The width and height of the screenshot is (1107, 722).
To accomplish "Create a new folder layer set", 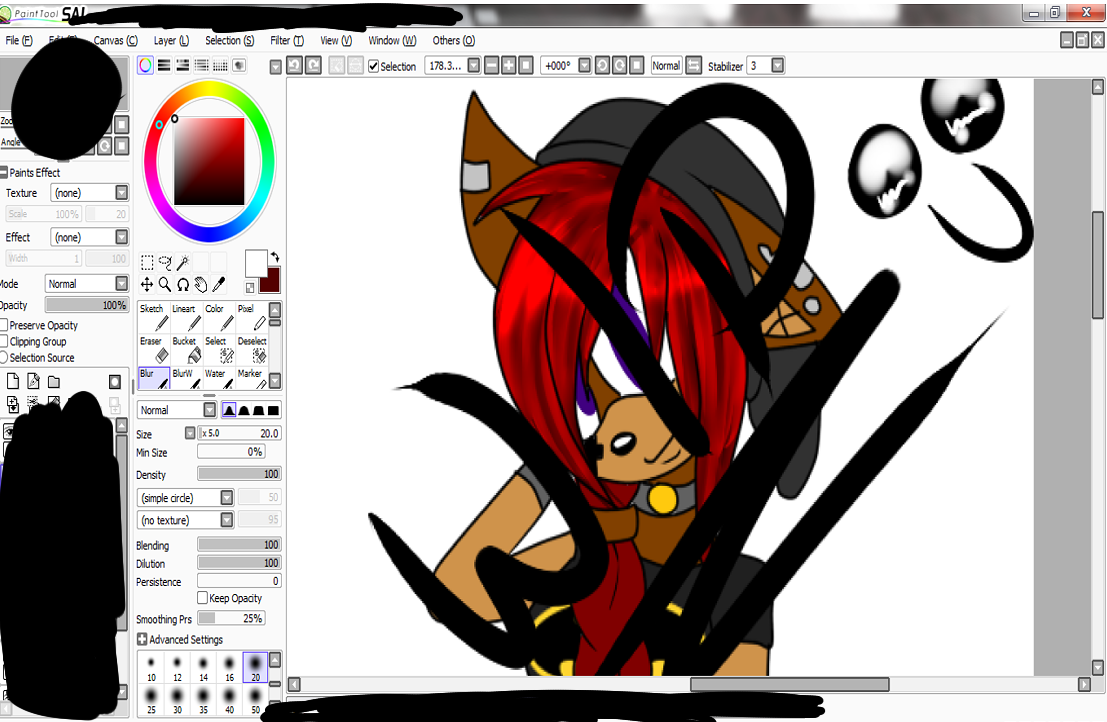I will tap(54, 382).
